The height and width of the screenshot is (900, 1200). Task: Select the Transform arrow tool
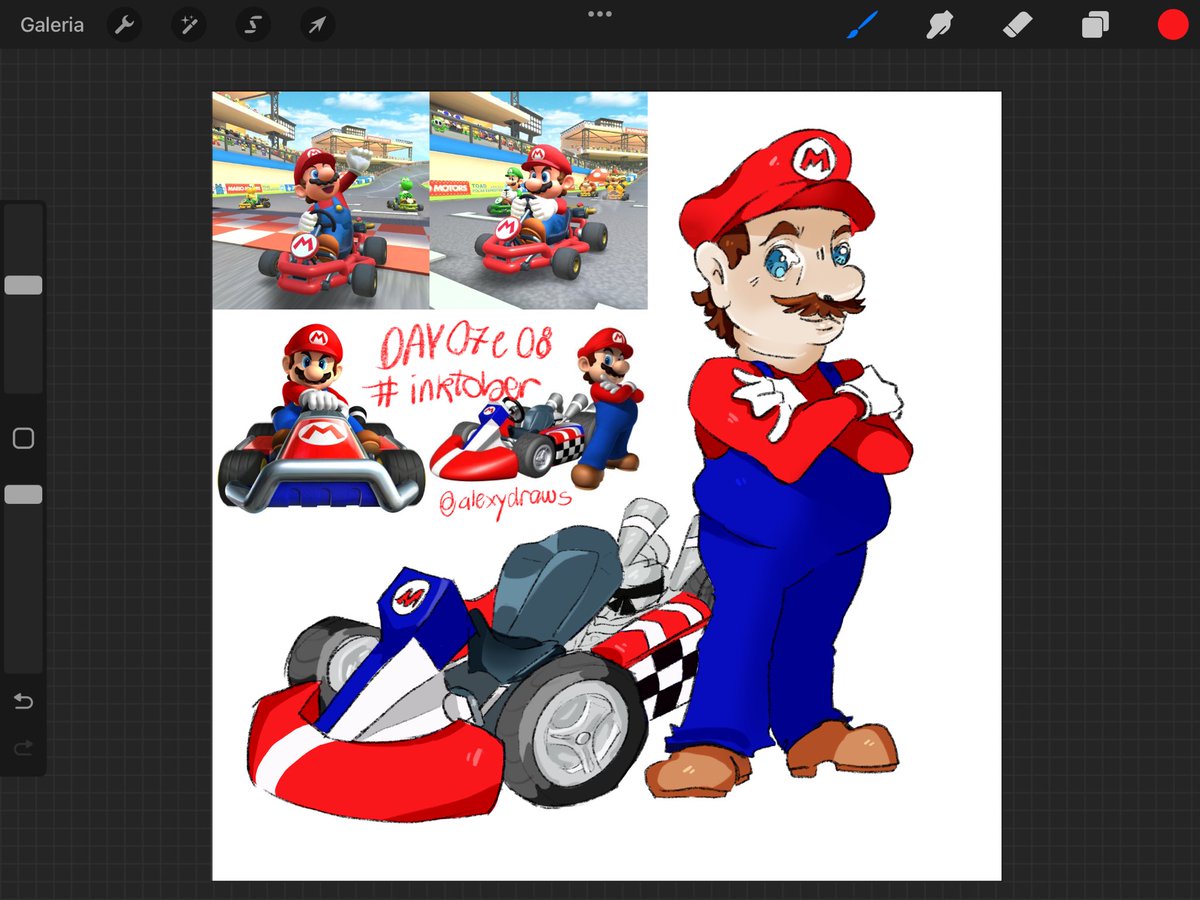click(x=317, y=25)
